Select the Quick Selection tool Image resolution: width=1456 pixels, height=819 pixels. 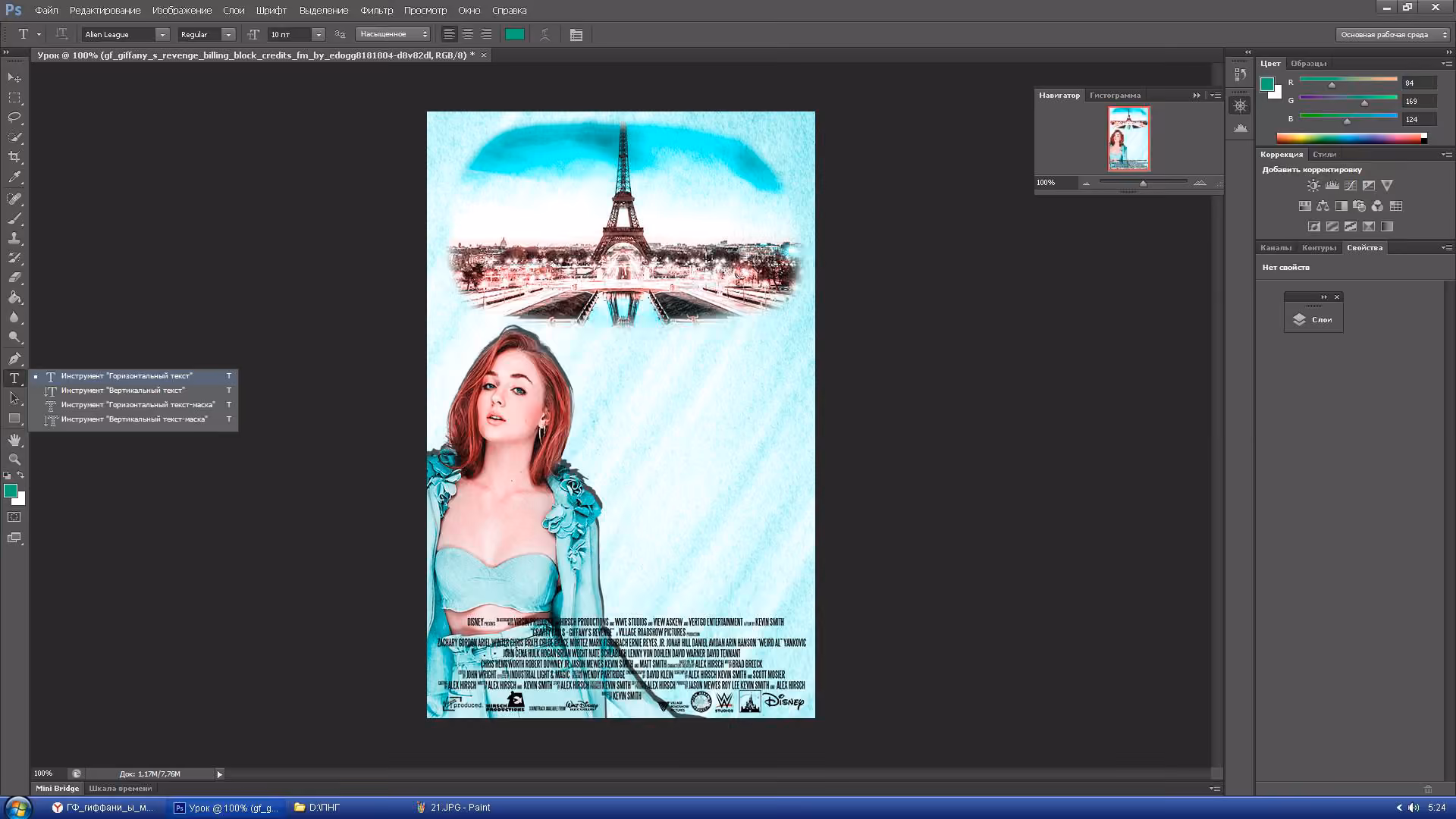(14, 137)
